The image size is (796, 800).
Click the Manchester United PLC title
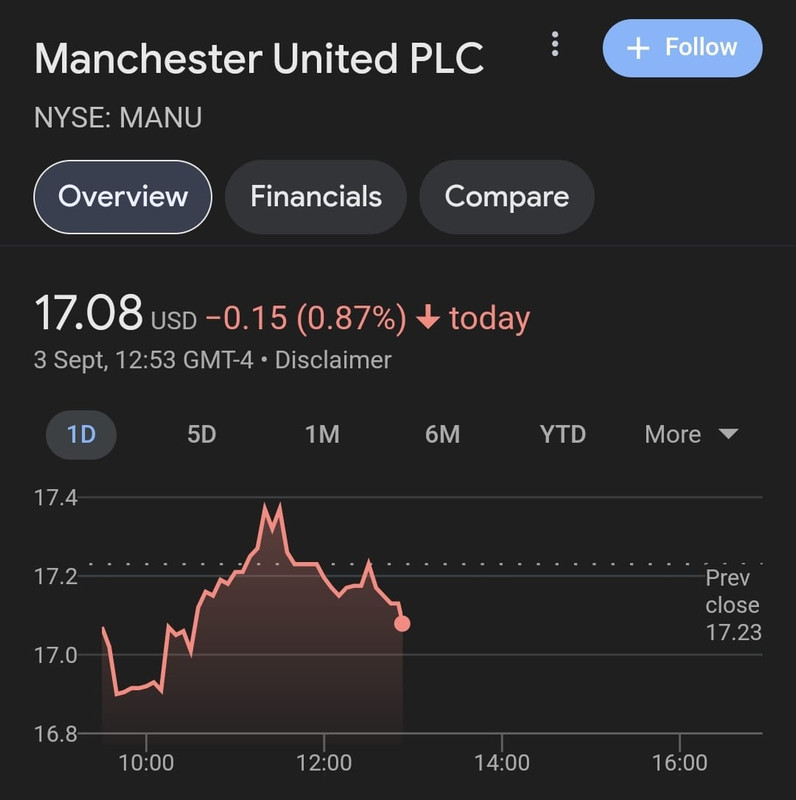click(x=259, y=59)
